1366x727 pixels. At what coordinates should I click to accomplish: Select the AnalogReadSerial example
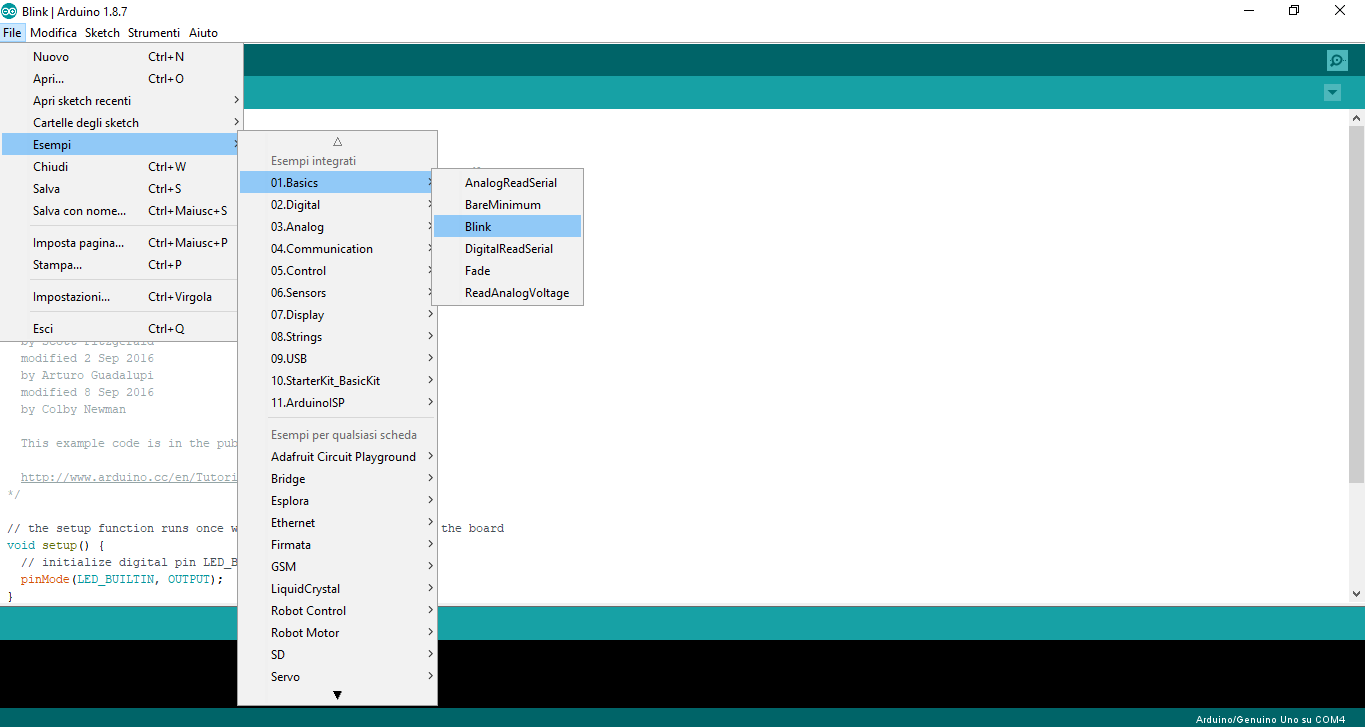510,183
